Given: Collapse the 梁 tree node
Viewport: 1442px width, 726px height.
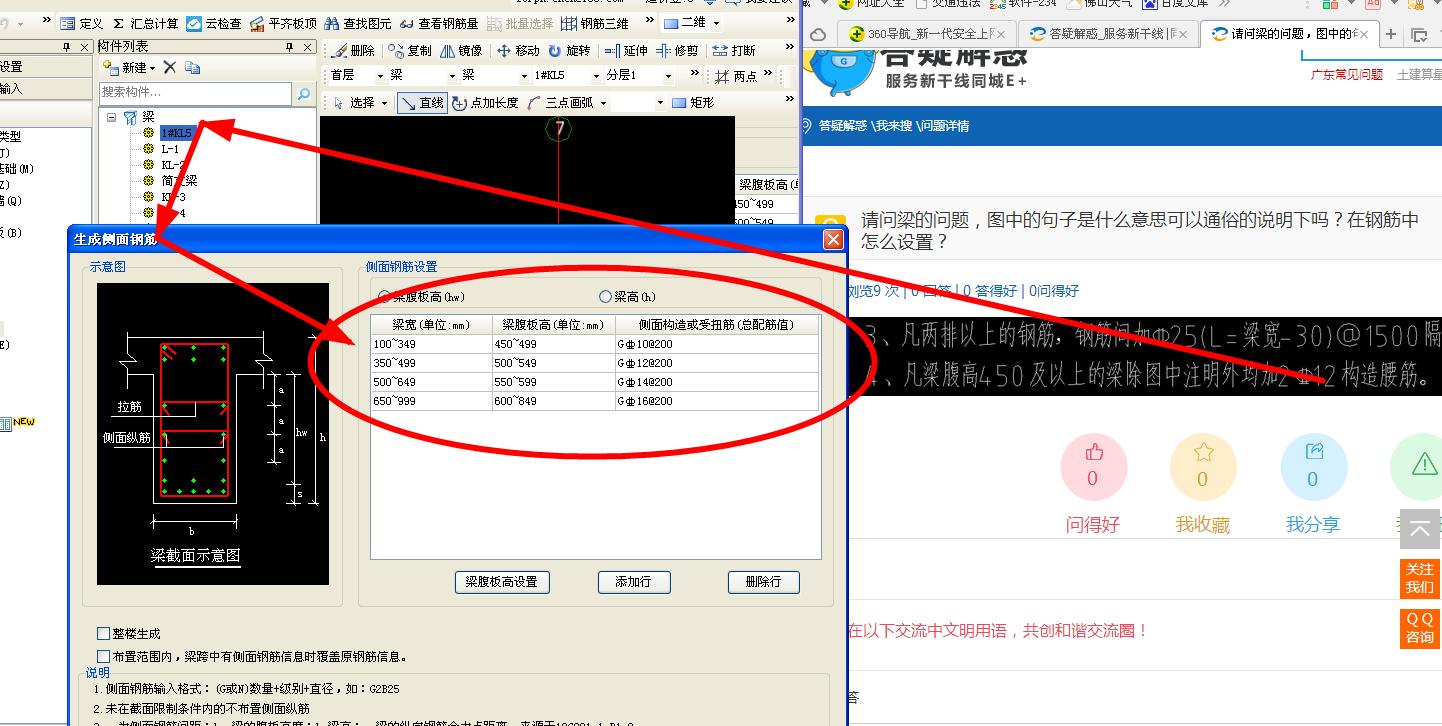Looking at the screenshot, I should coord(112,117).
